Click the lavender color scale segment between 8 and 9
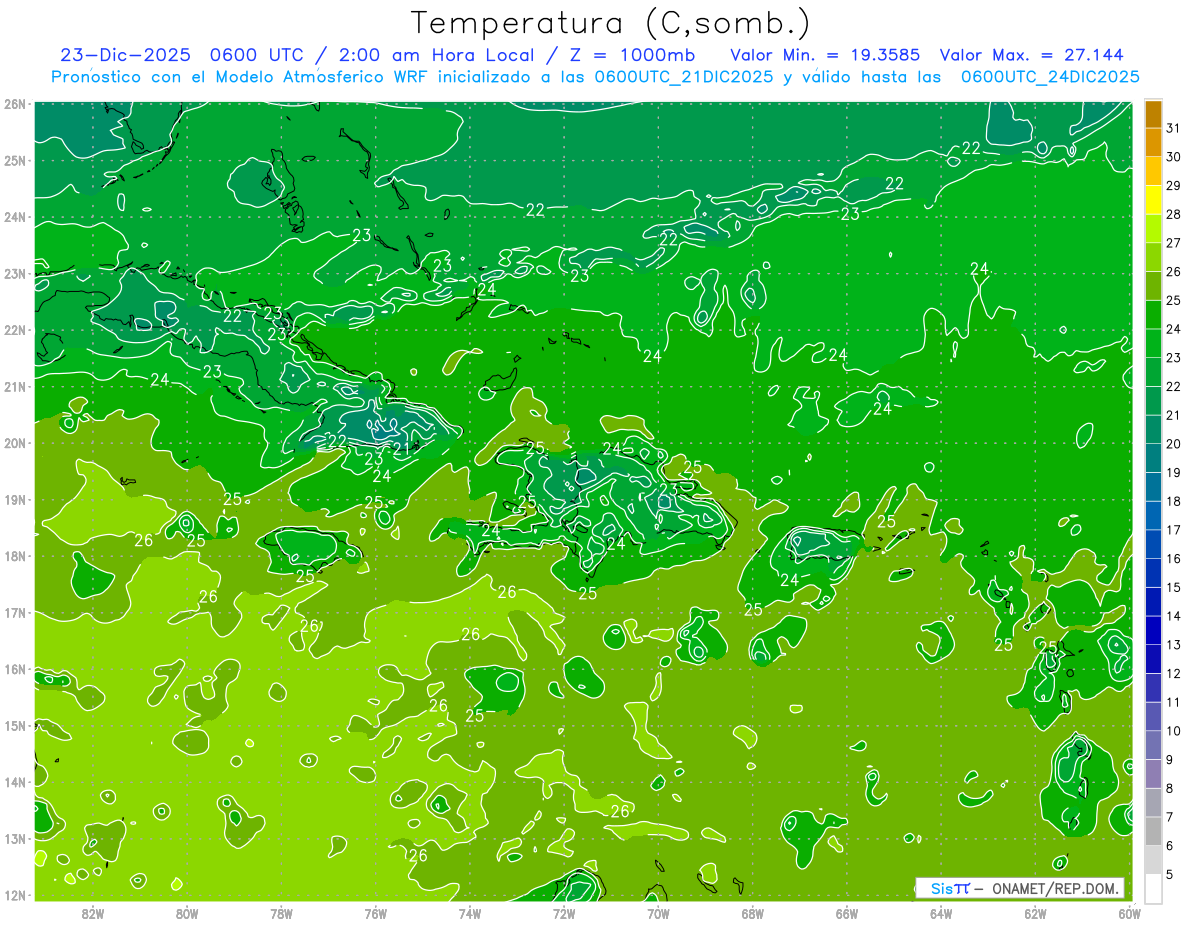The width and height of the screenshot is (1200, 927). coord(1153,774)
